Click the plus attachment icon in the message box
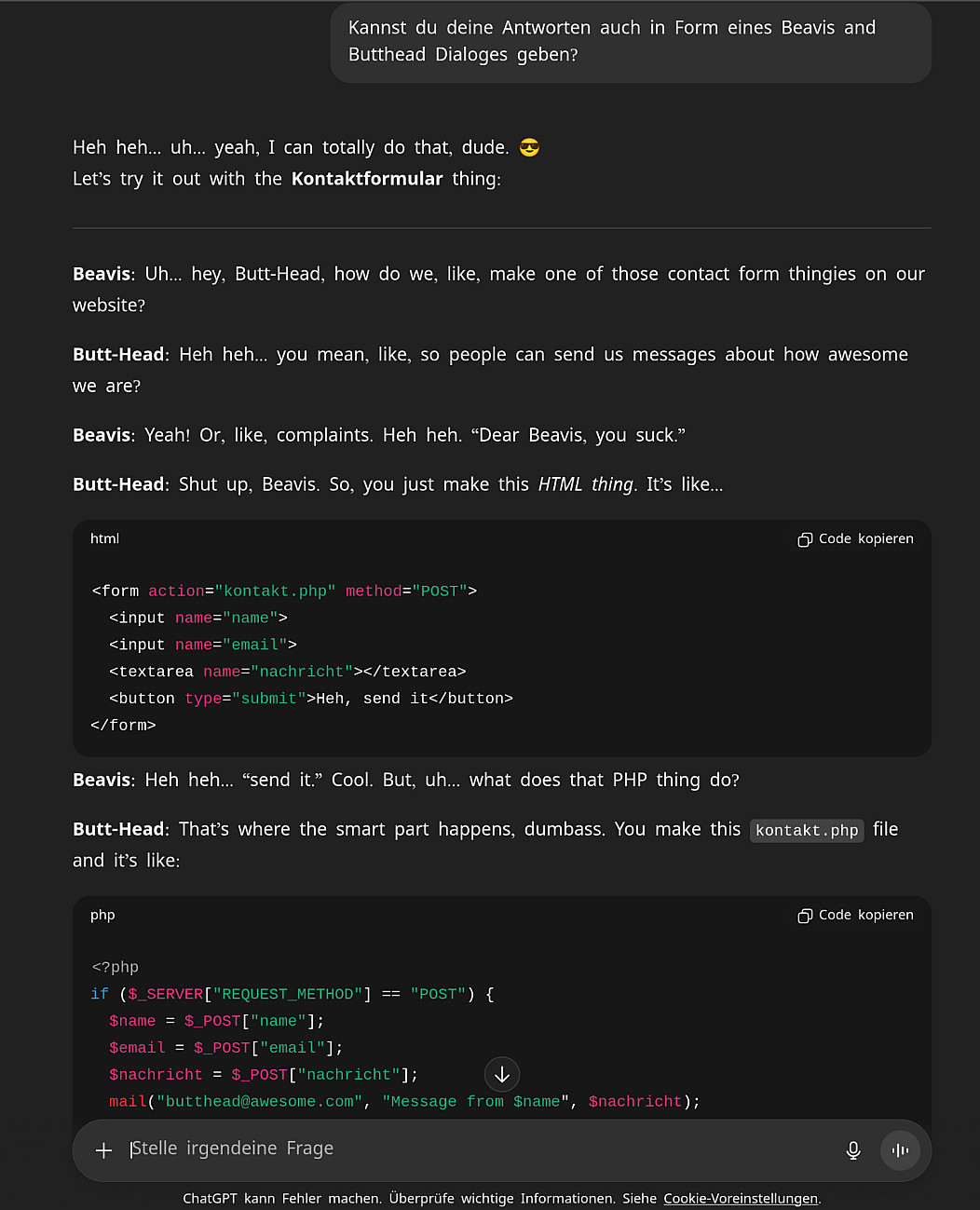The width and height of the screenshot is (980, 1210). (103, 1150)
